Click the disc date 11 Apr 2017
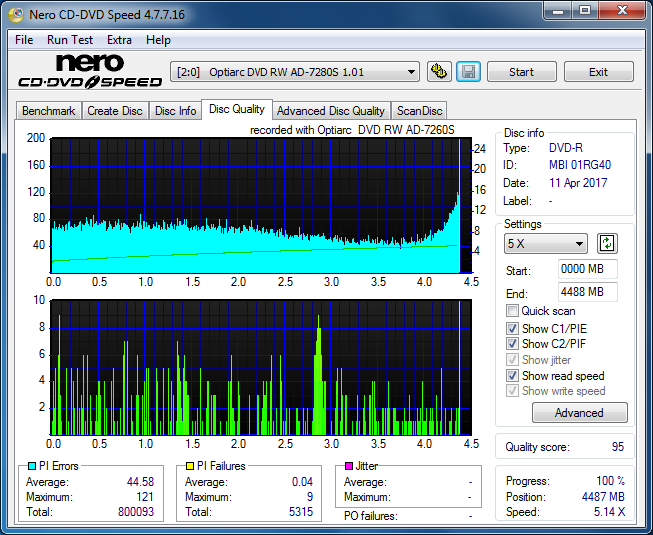 coord(578,183)
